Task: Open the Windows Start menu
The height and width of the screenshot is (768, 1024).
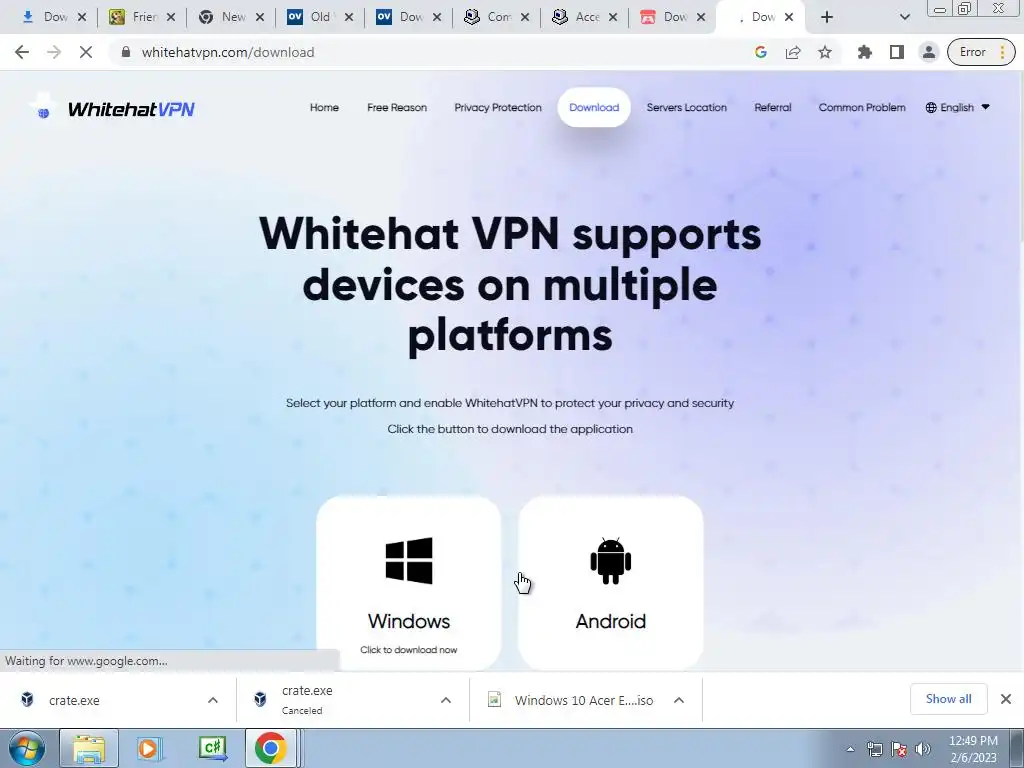Action: 26,748
